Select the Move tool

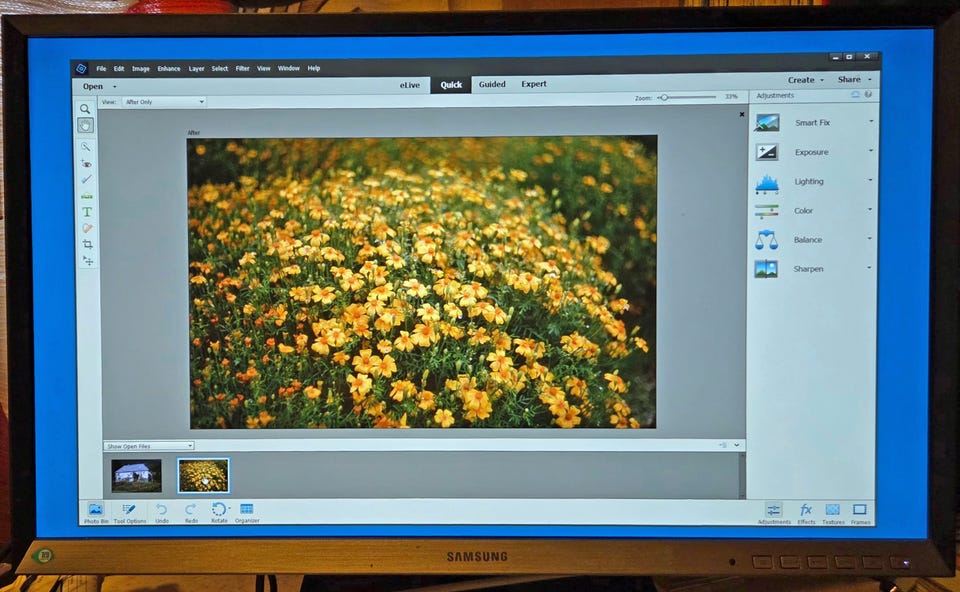point(88,261)
